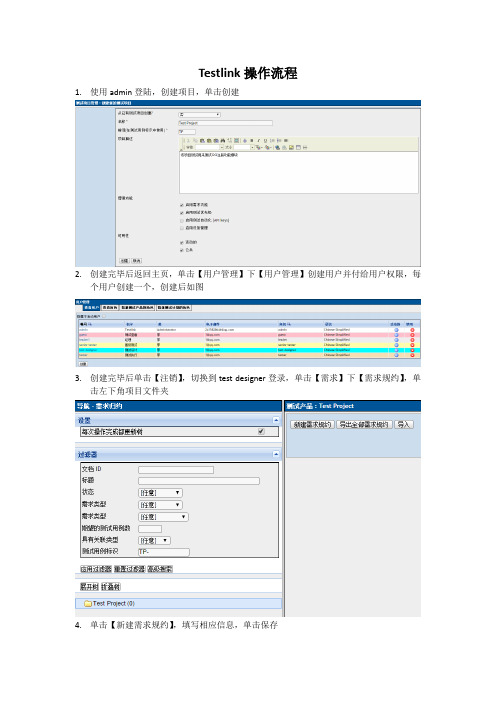Screen dimensions: 496x702
Task: Click the blue icon in the cyan test designer row
Action: pyautogui.click(x=396, y=350)
